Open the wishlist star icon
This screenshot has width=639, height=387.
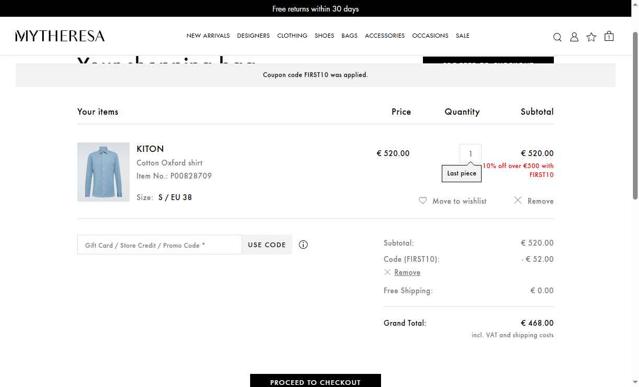pos(591,37)
